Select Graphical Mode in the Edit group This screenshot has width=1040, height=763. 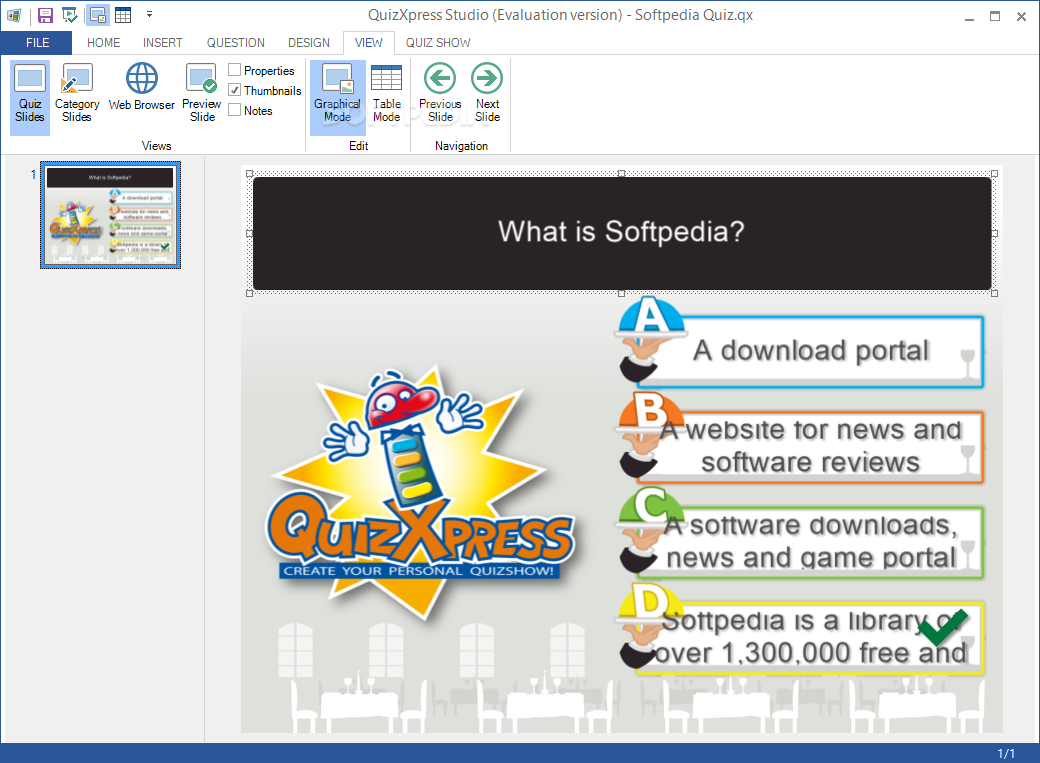(x=338, y=98)
